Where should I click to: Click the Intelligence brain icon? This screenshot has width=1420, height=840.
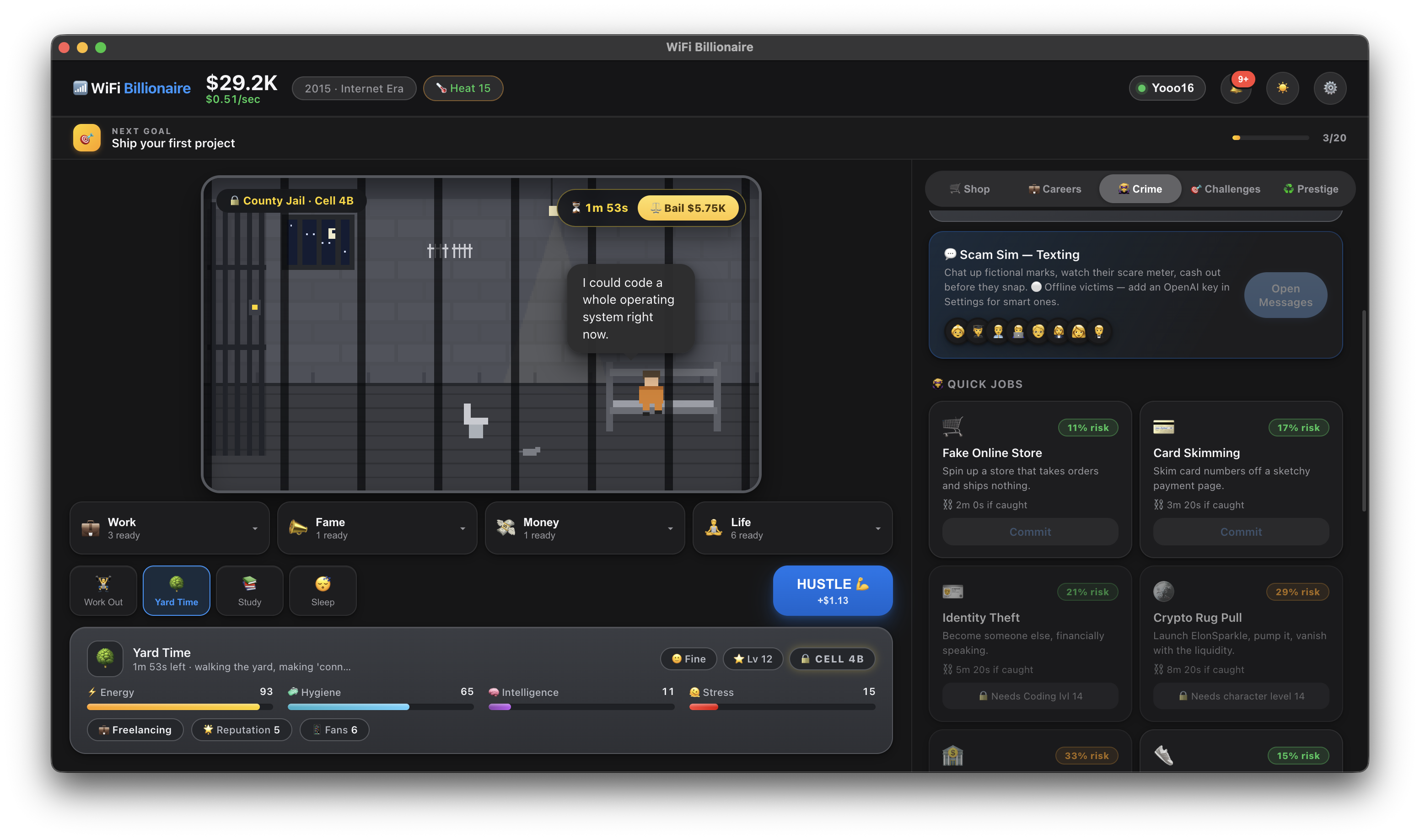494,692
